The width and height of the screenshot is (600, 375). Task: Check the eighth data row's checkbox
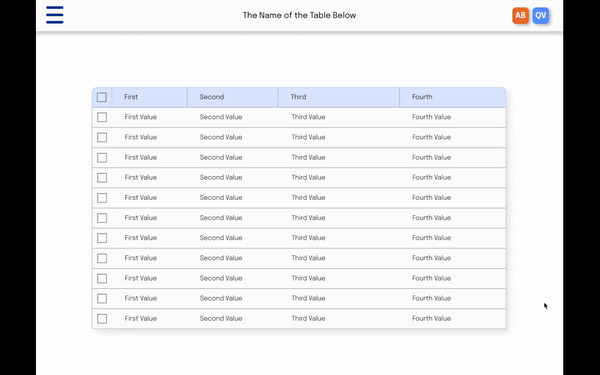102,258
